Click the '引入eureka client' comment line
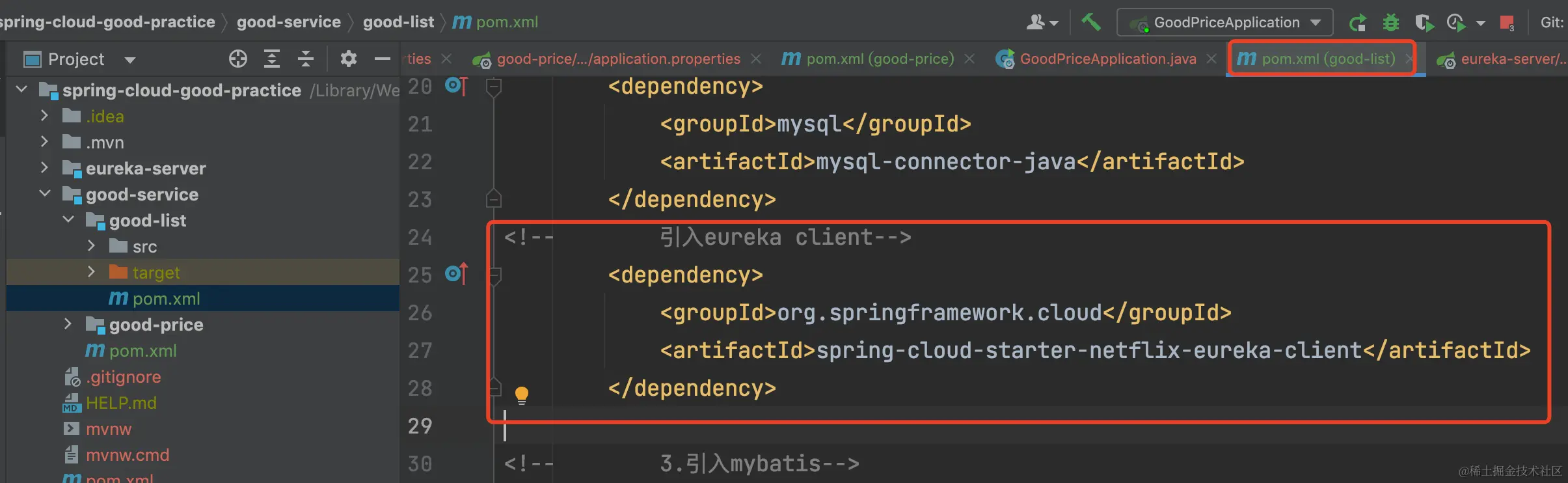This screenshot has width=1568, height=483. point(708,237)
